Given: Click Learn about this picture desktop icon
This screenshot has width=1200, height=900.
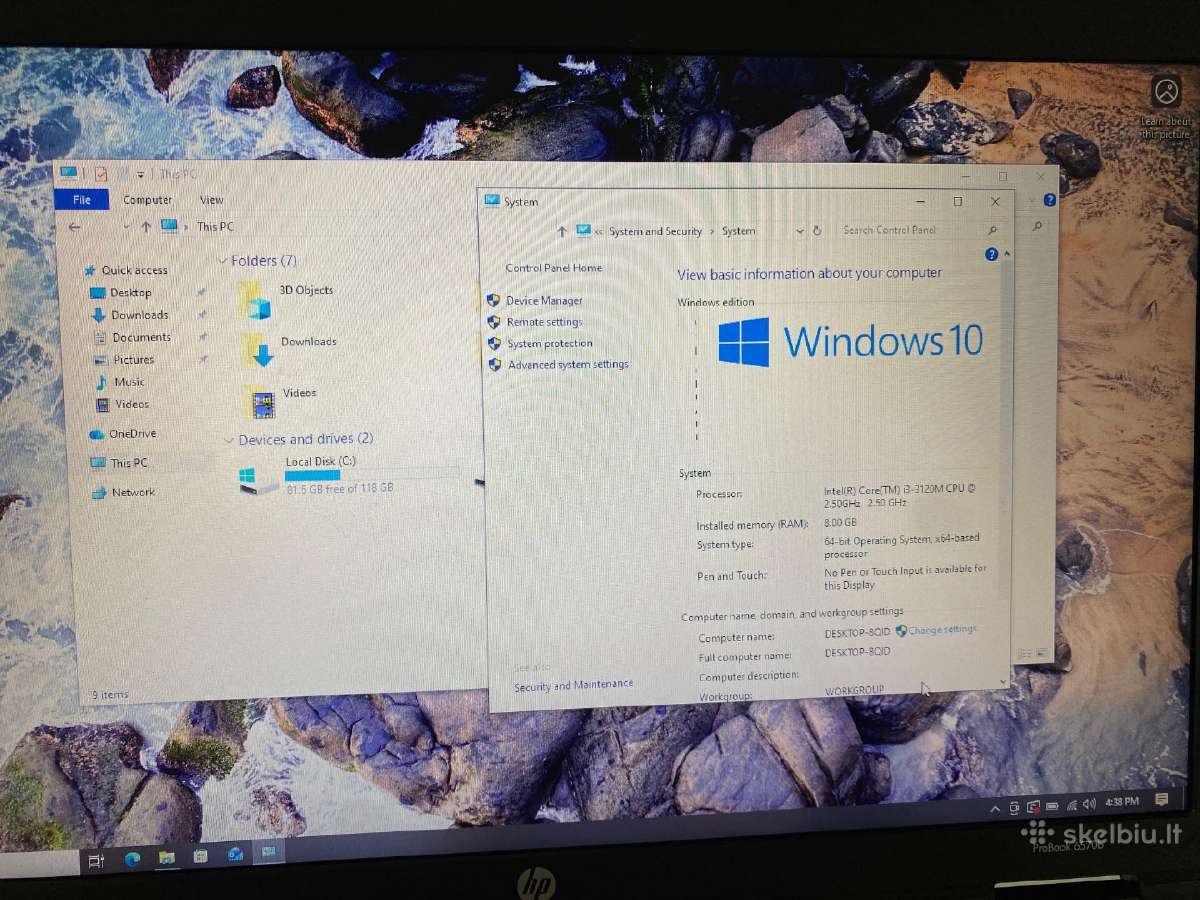Looking at the screenshot, I should click(1166, 107).
